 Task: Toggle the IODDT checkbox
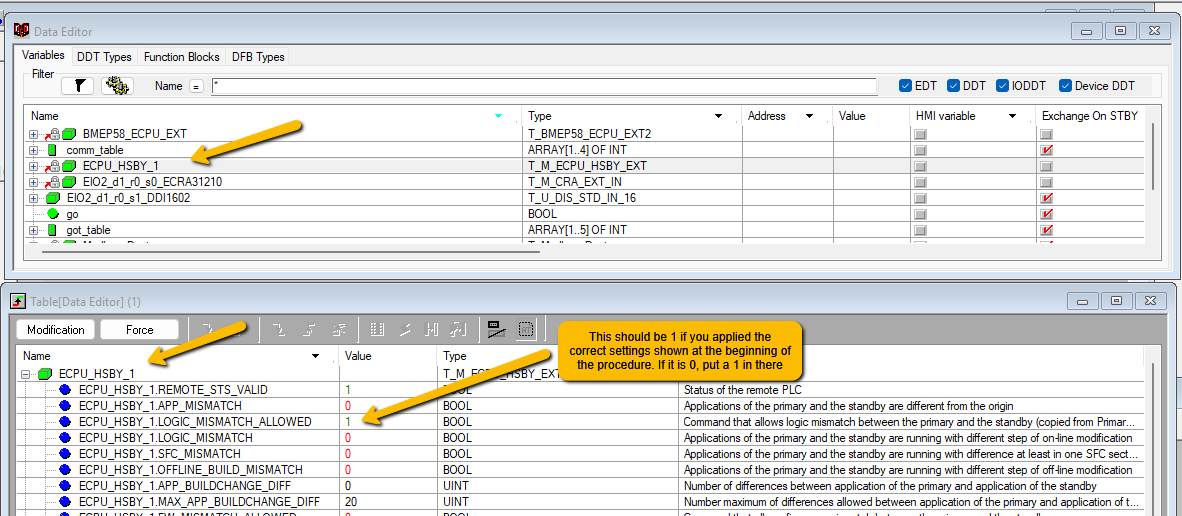(1002, 86)
